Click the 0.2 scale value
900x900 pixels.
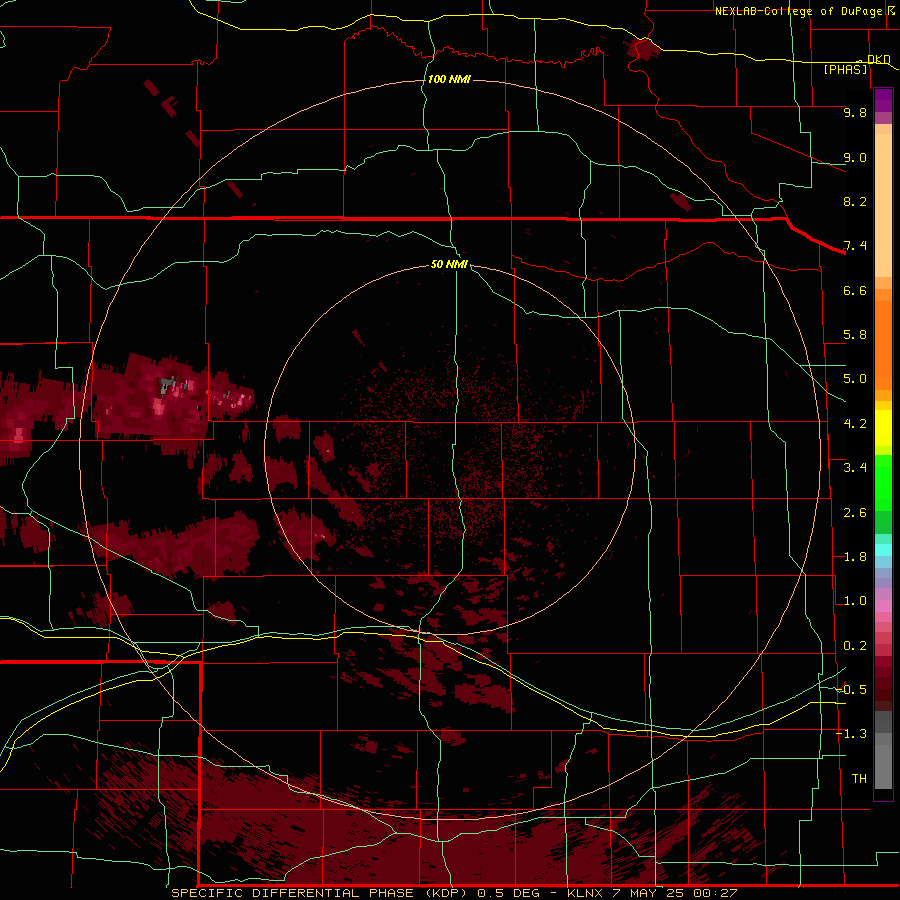coord(855,646)
